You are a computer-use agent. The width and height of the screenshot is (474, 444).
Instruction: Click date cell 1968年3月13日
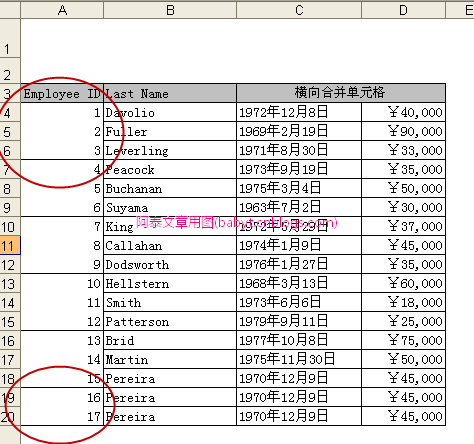point(299,283)
